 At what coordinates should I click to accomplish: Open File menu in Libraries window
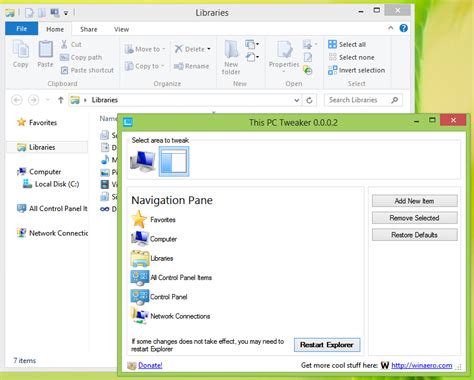[22, 29]
